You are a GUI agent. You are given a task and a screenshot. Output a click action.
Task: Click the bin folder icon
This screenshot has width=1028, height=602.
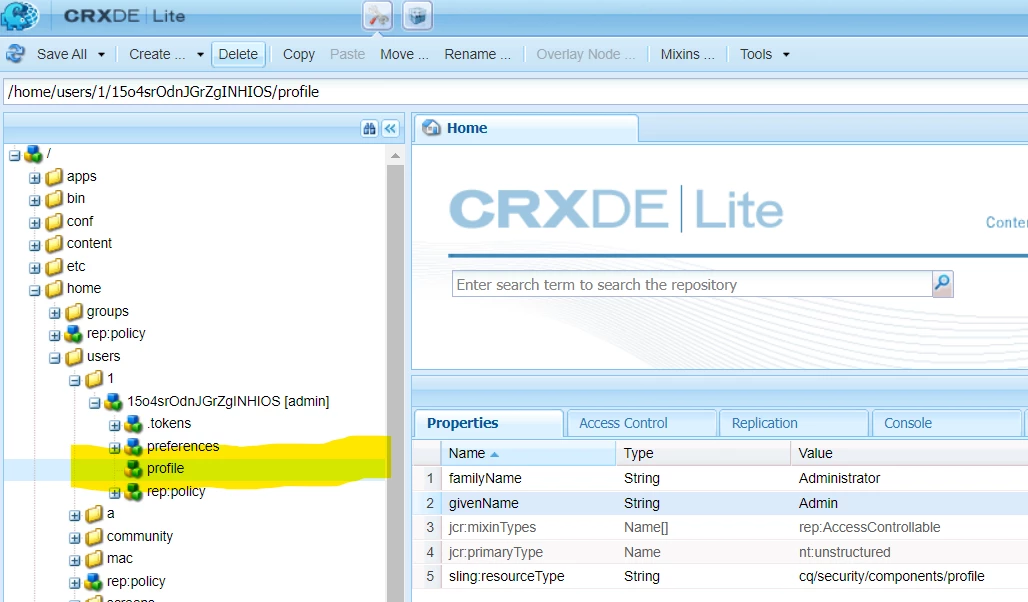54,199
